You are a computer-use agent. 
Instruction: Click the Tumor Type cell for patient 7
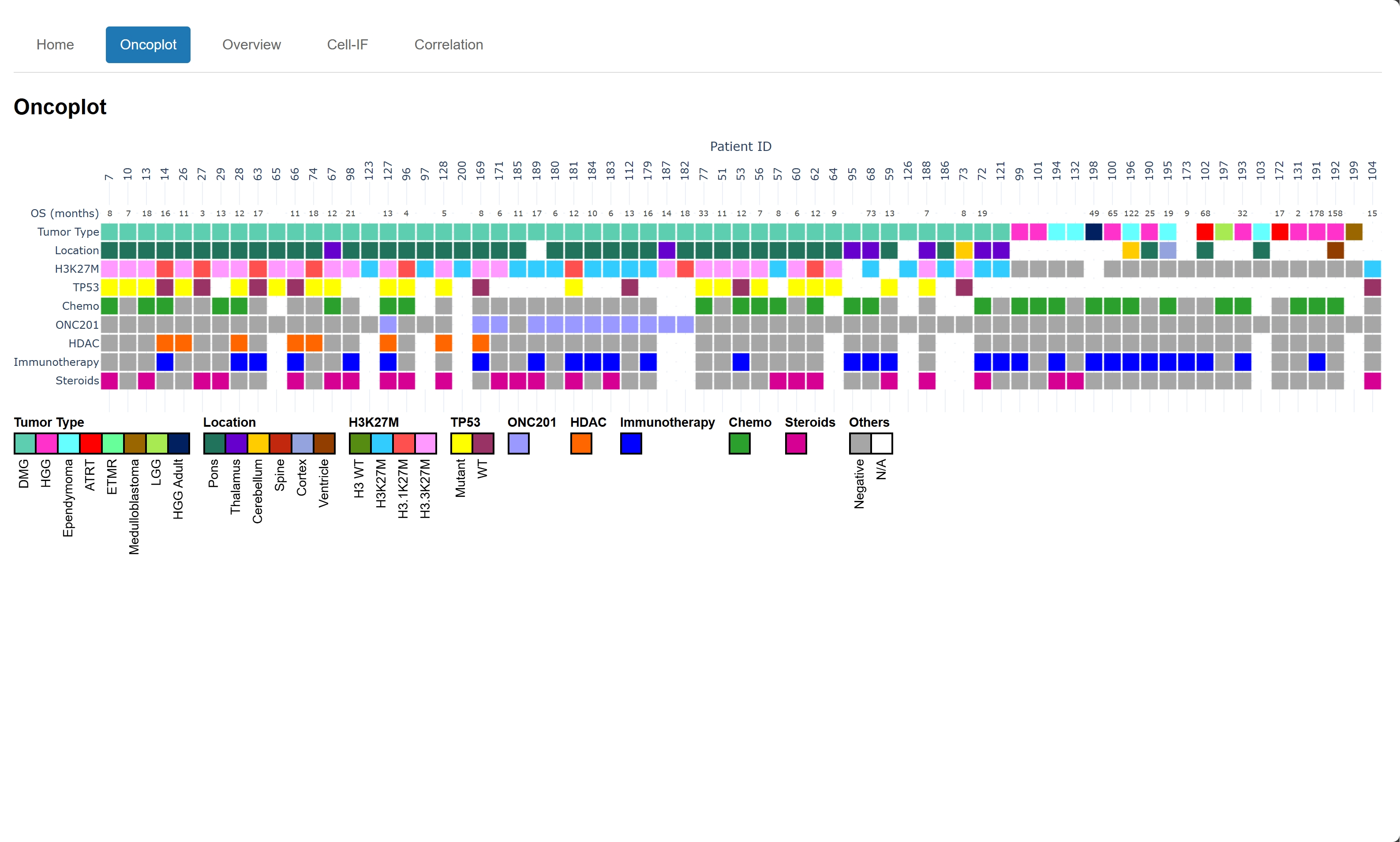[109, 232]
